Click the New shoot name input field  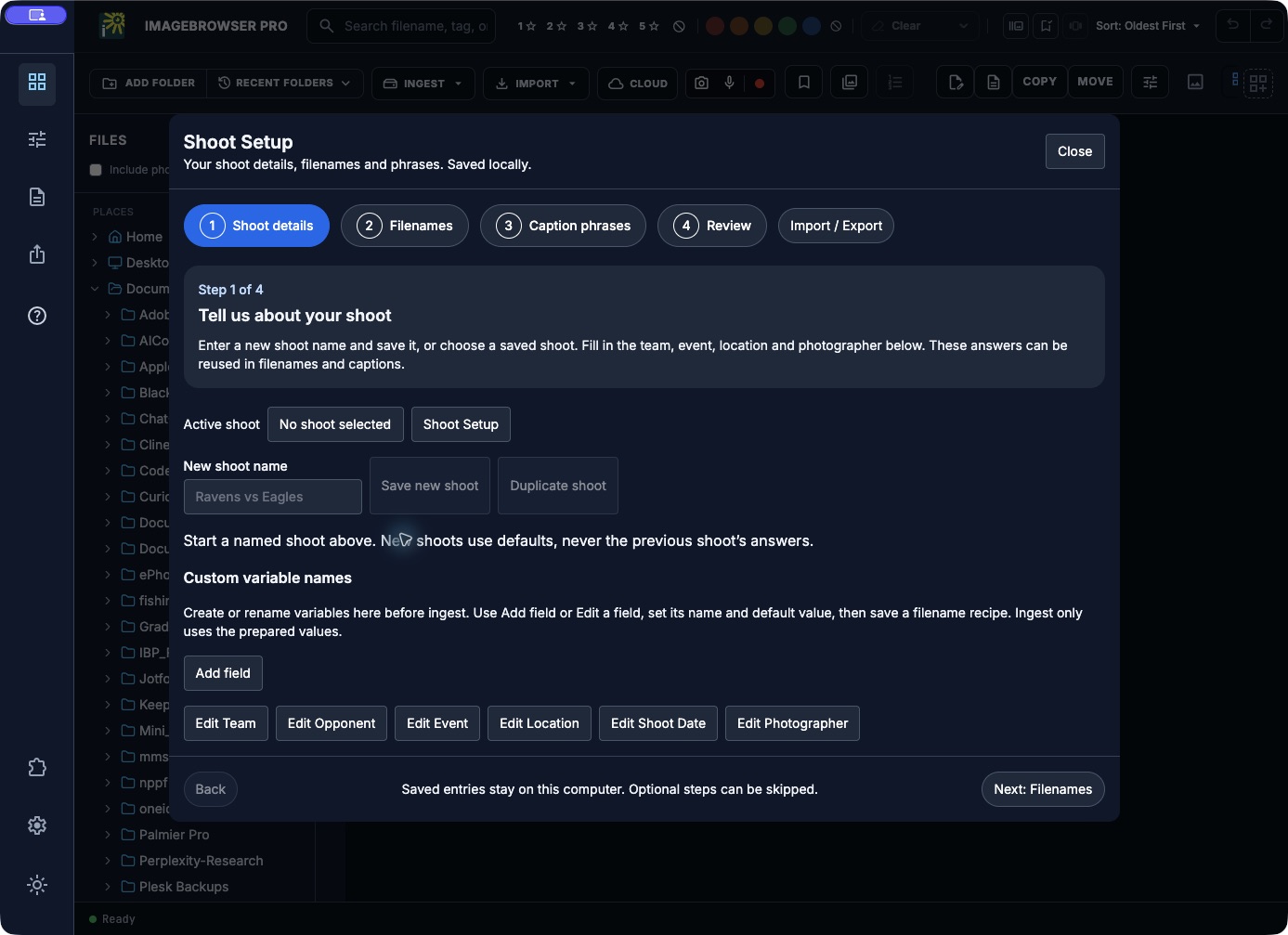273,497
